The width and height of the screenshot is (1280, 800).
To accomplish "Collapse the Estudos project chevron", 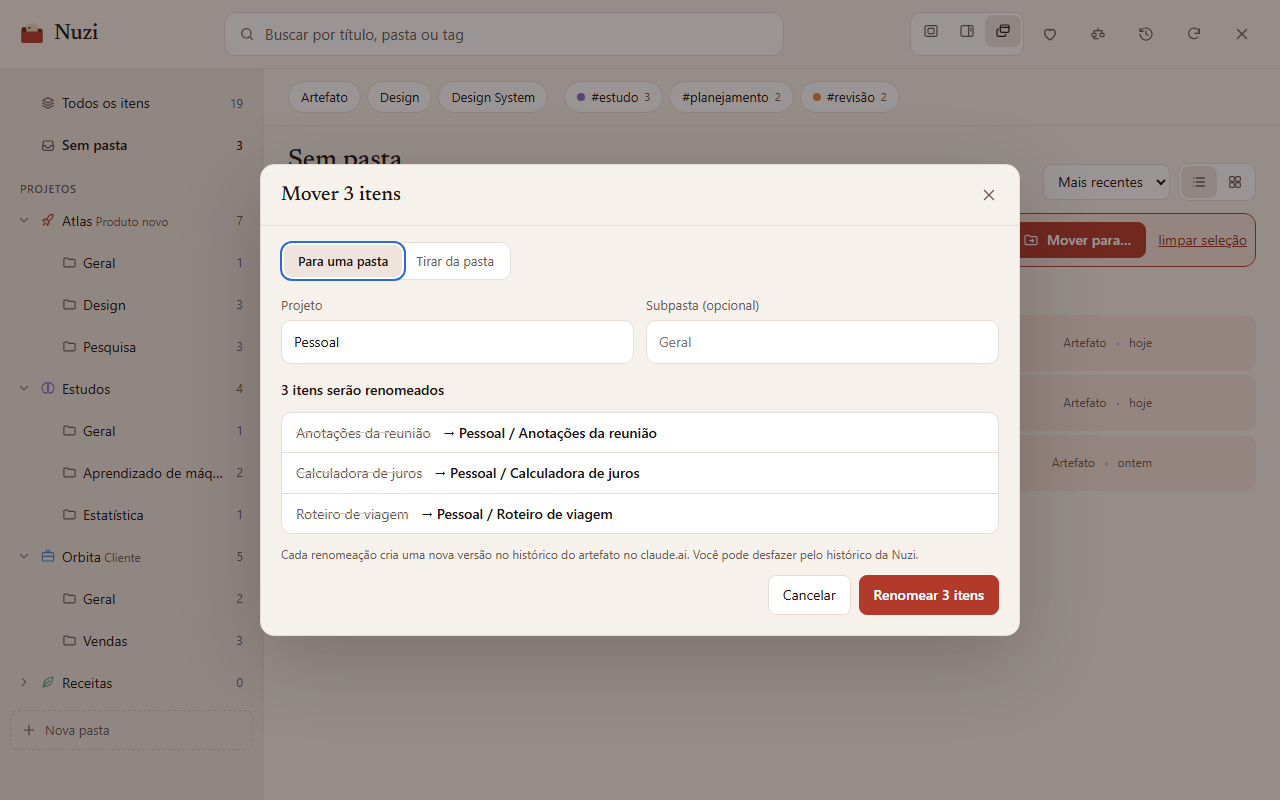I will pyautogui.click(x=24, y=389).
